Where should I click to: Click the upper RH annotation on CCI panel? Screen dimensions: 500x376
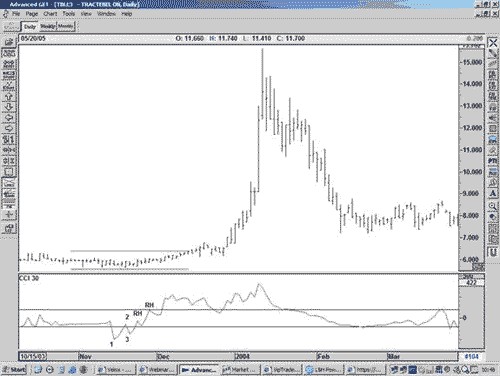click(x=149, y=305)
